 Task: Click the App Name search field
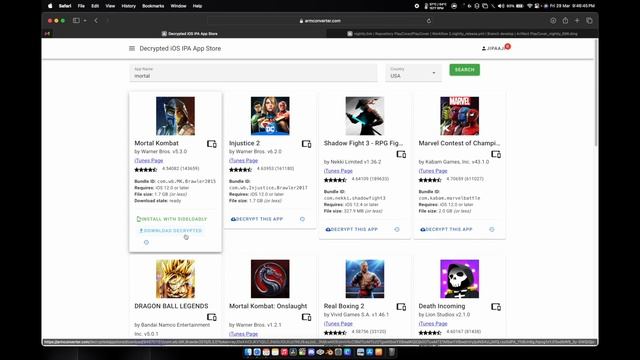point(253,73)
